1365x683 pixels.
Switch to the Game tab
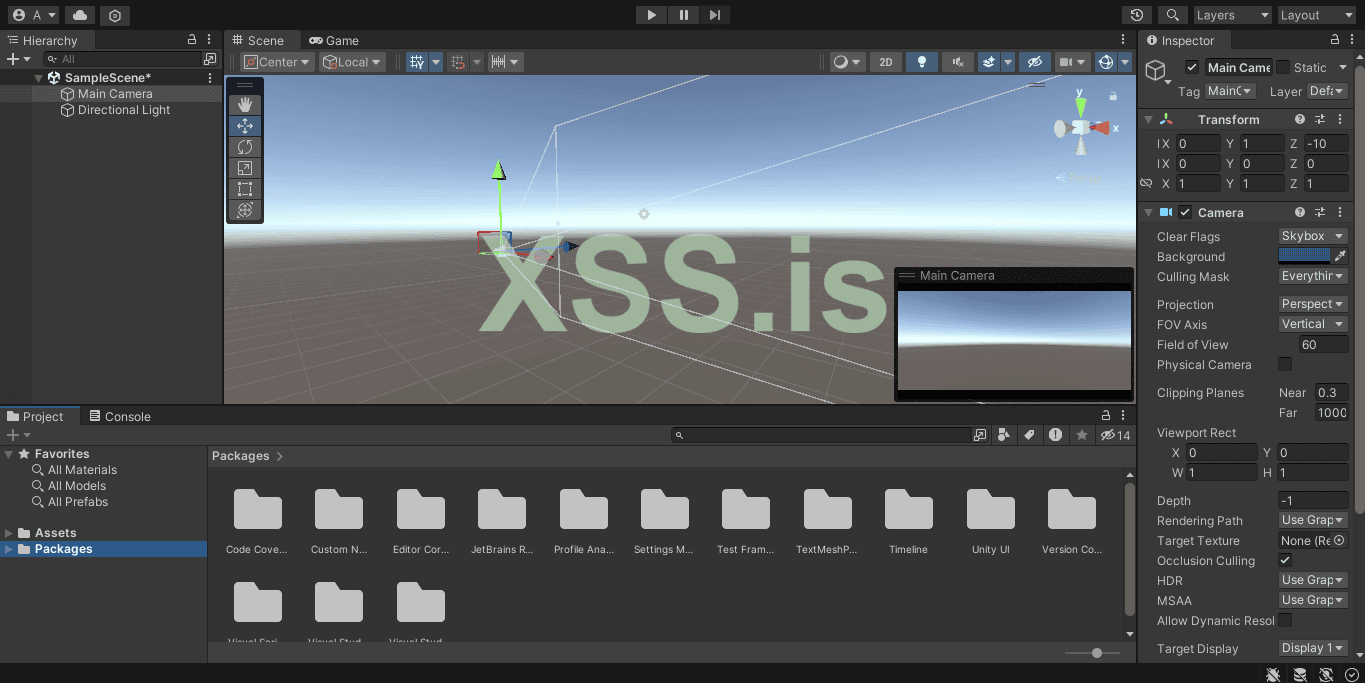point(334,41)
